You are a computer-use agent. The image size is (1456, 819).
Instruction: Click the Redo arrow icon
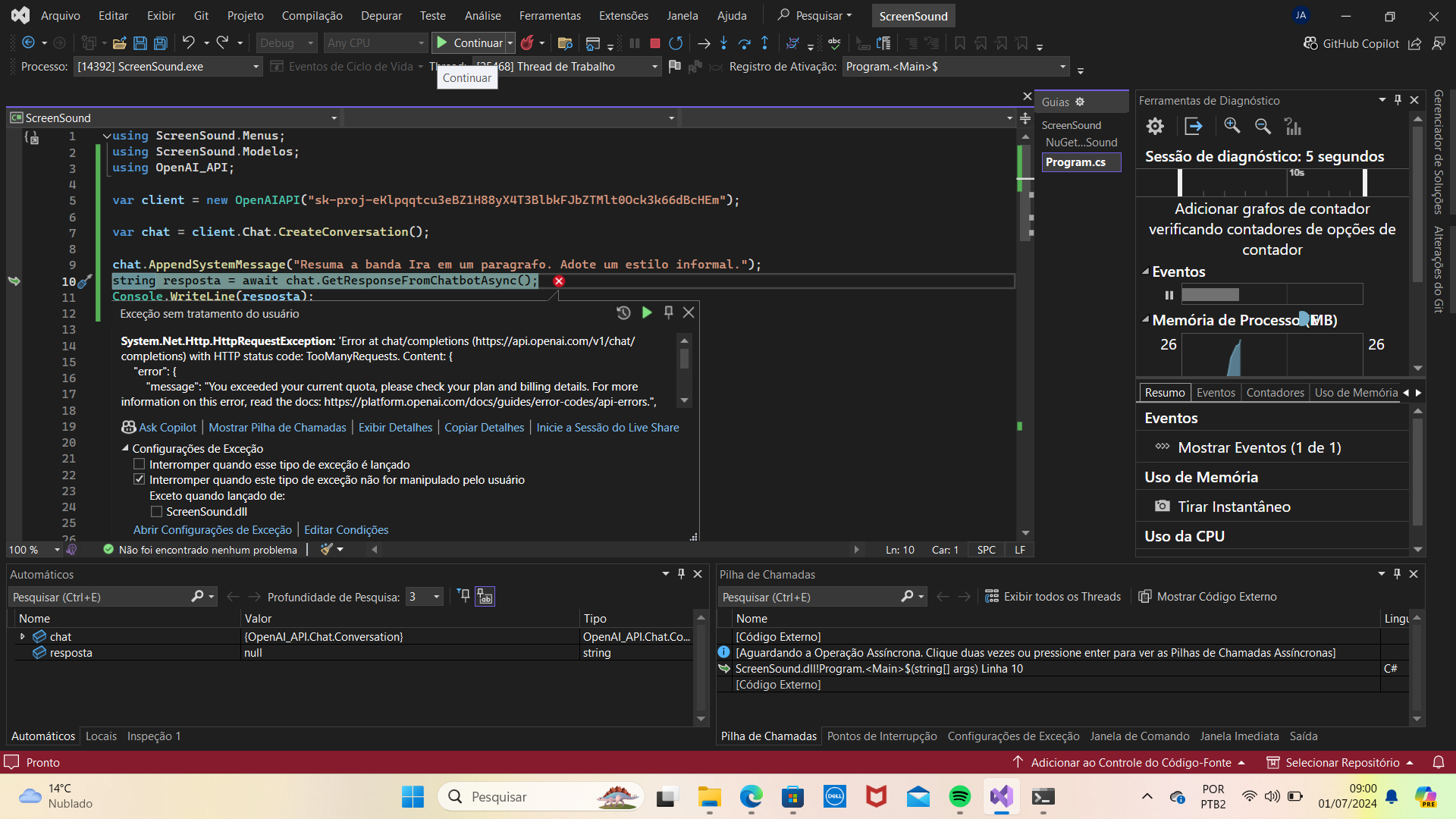222,43
